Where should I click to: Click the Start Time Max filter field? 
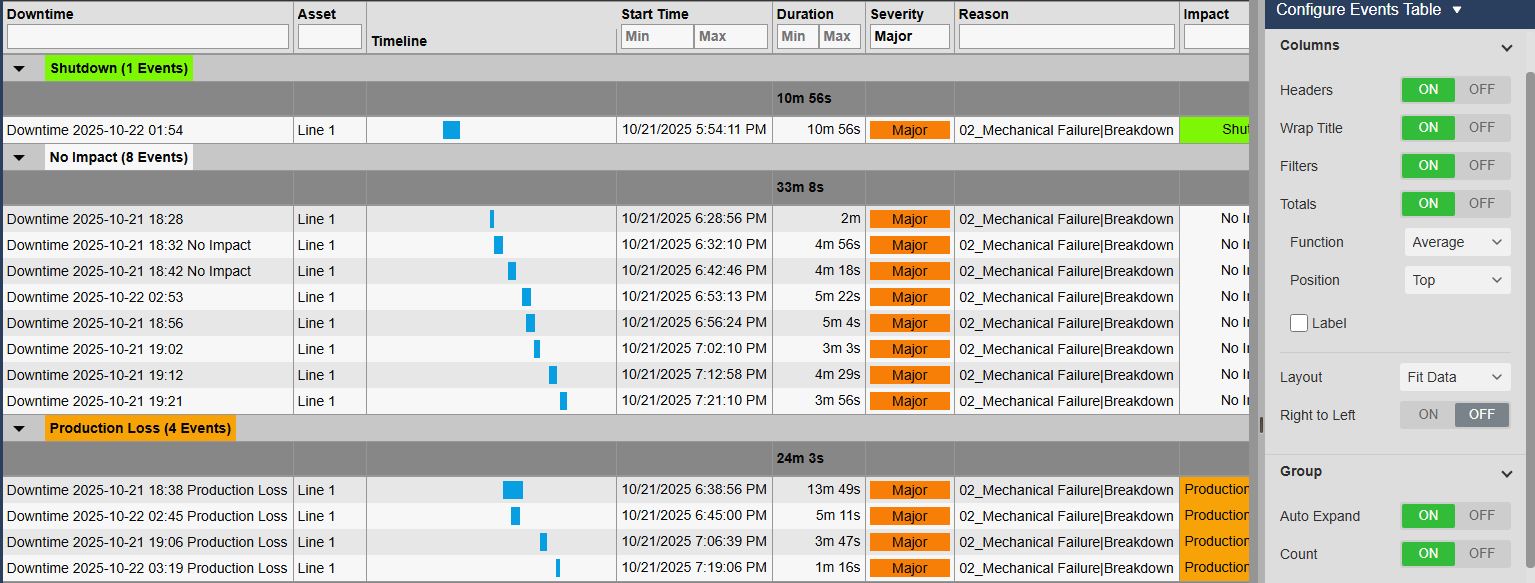(731, 37)
